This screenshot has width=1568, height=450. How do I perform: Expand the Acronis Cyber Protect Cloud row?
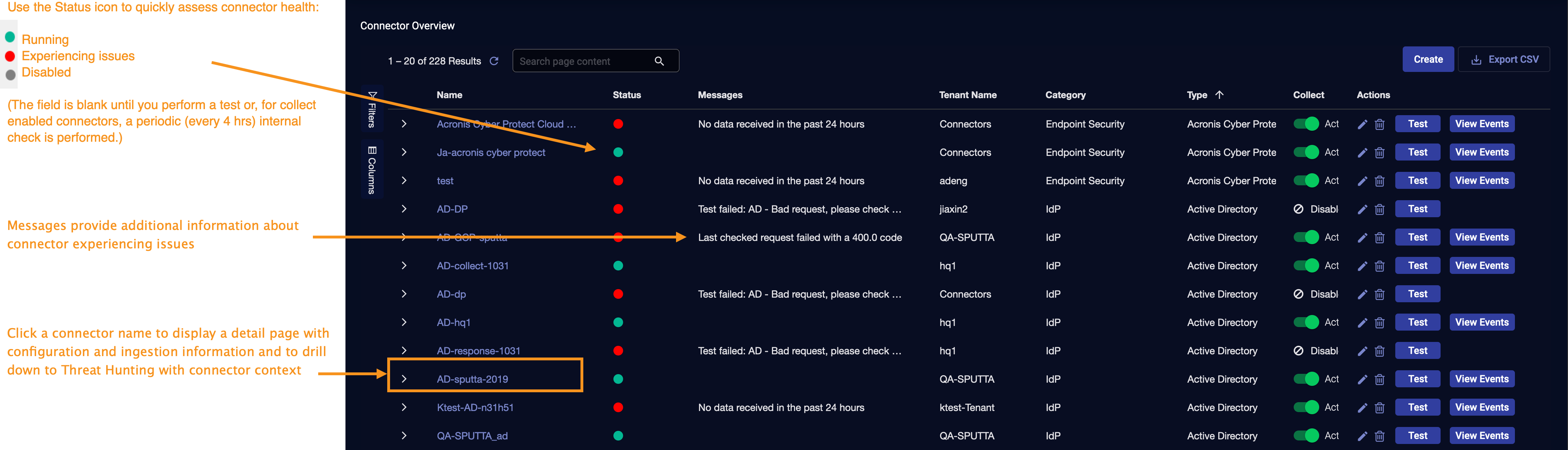[x=404, y=124]
